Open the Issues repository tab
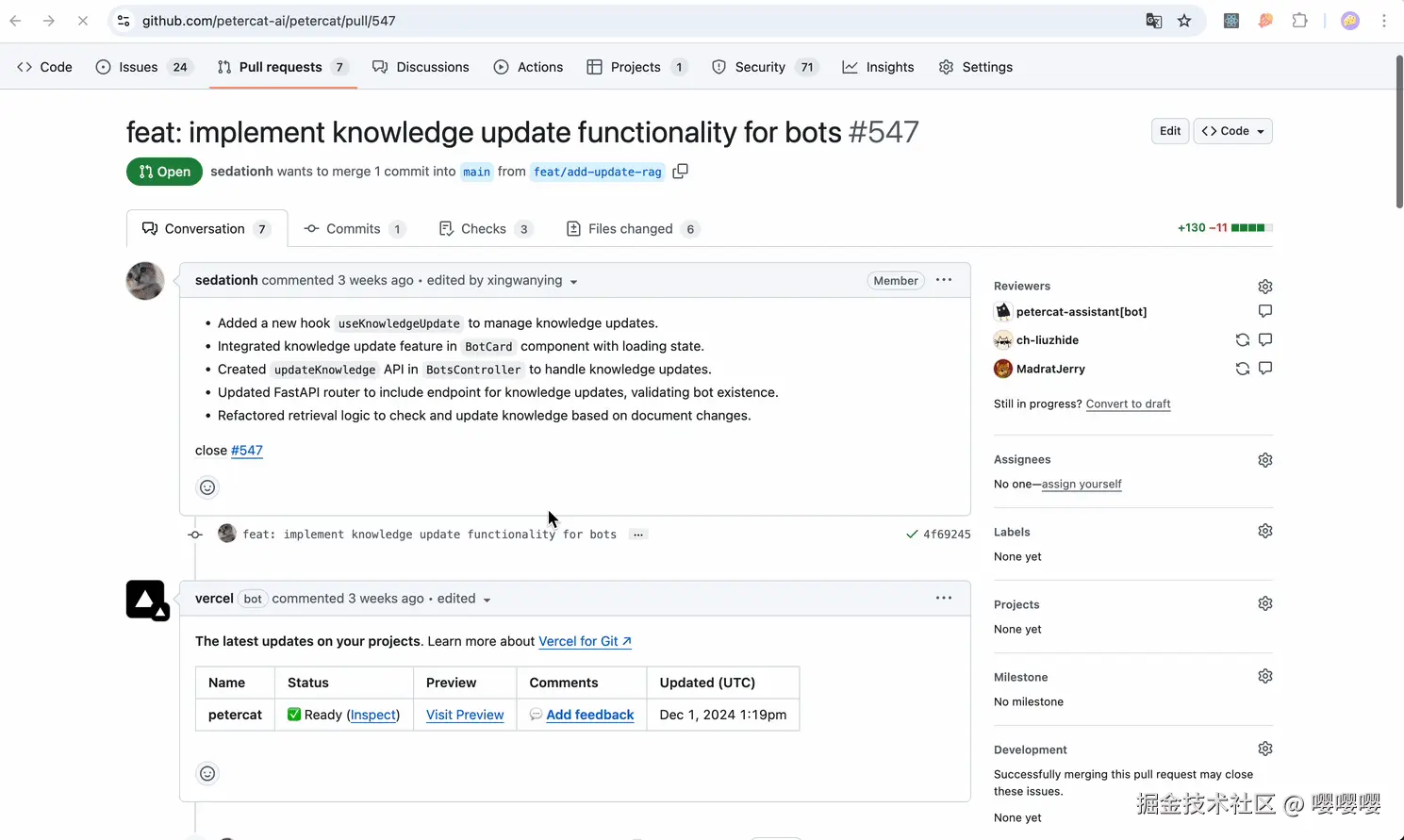1404x840 pixels. coord(143,67)
